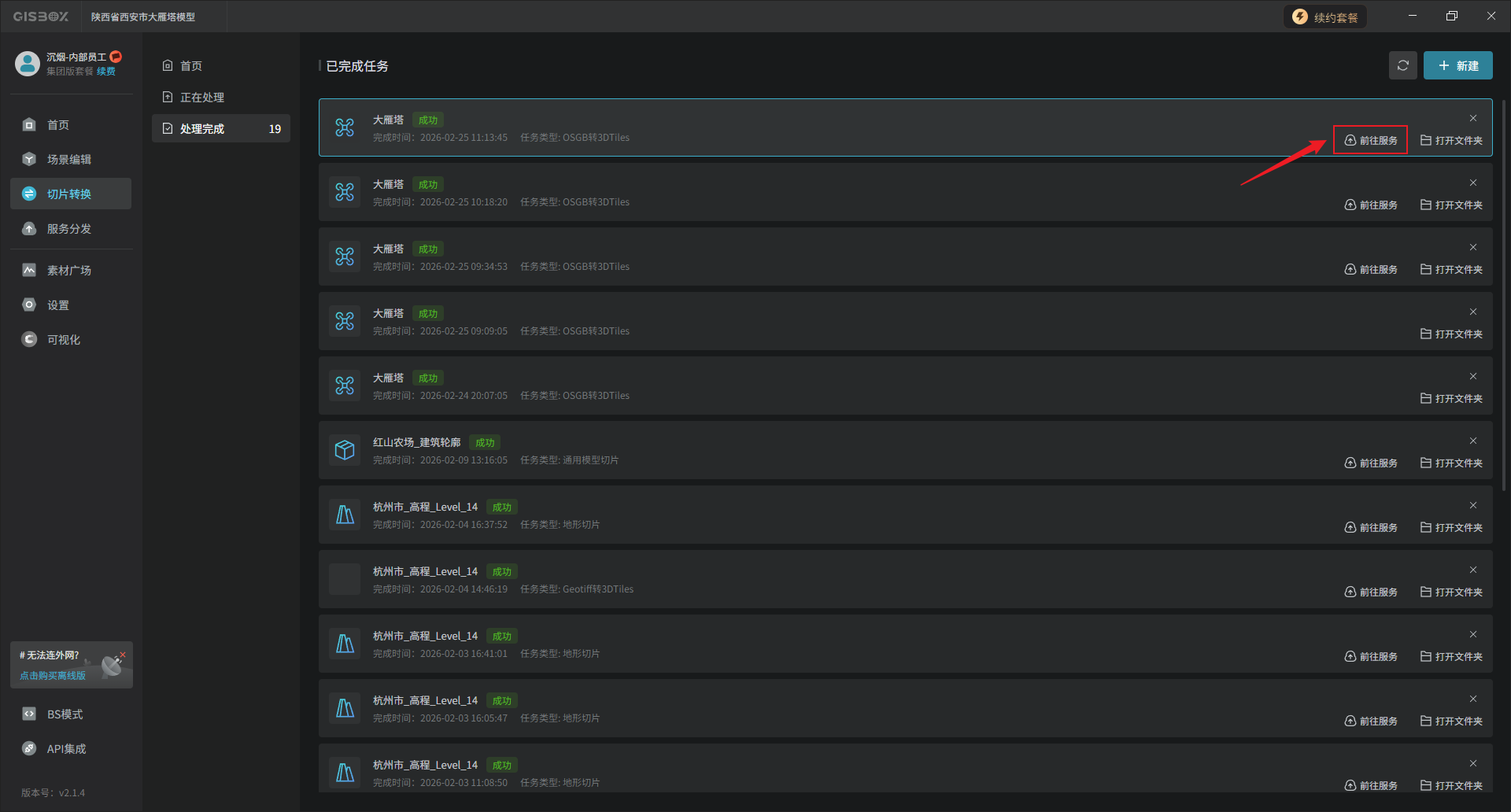Click 前往服务 for the first 大雁塔 task

(1371, 141)
